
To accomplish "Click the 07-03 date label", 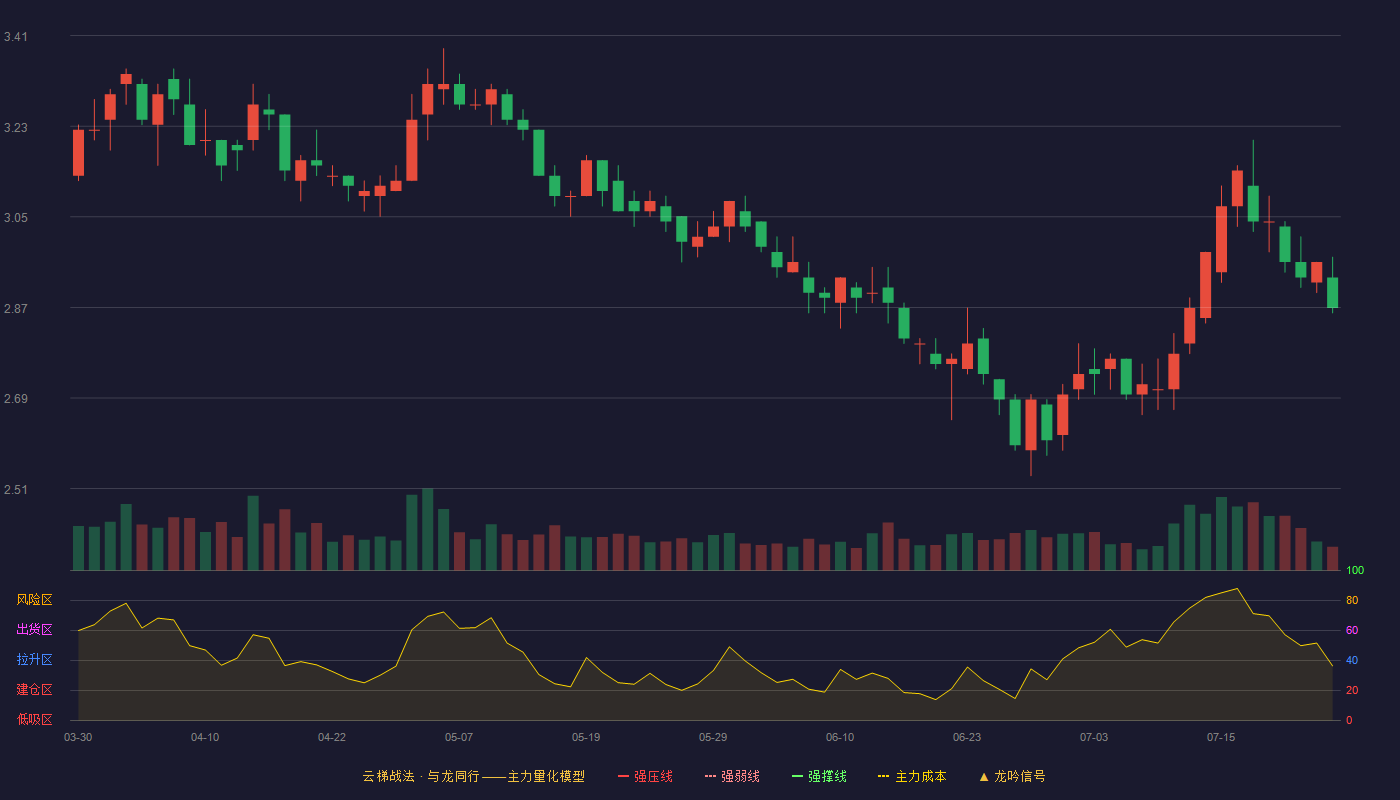I will [1094, 737].
